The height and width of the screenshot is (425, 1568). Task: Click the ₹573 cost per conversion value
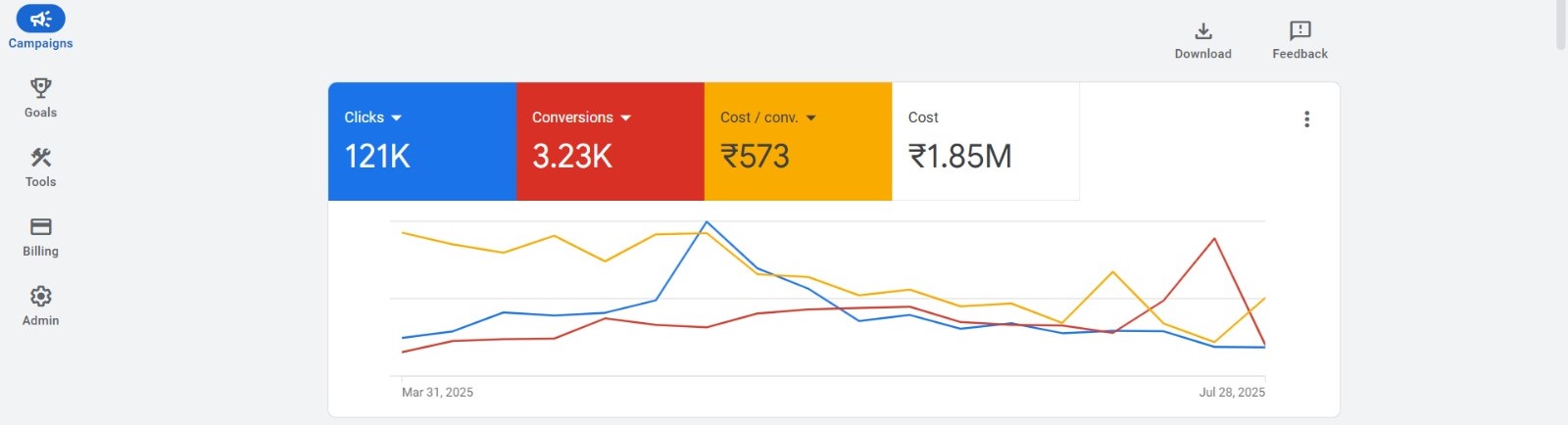(x=755, y=157)
